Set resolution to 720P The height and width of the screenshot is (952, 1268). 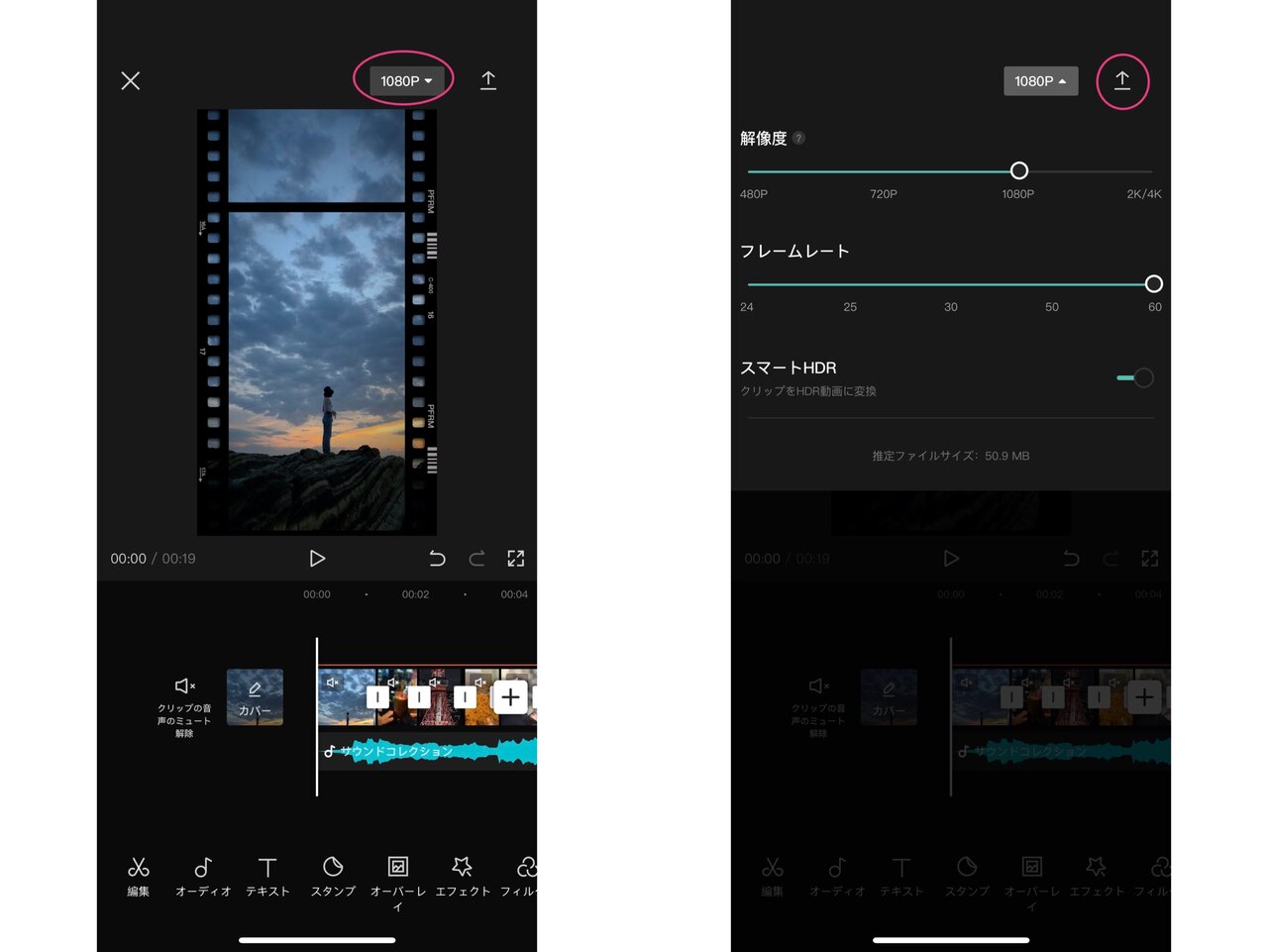(884, 194)
